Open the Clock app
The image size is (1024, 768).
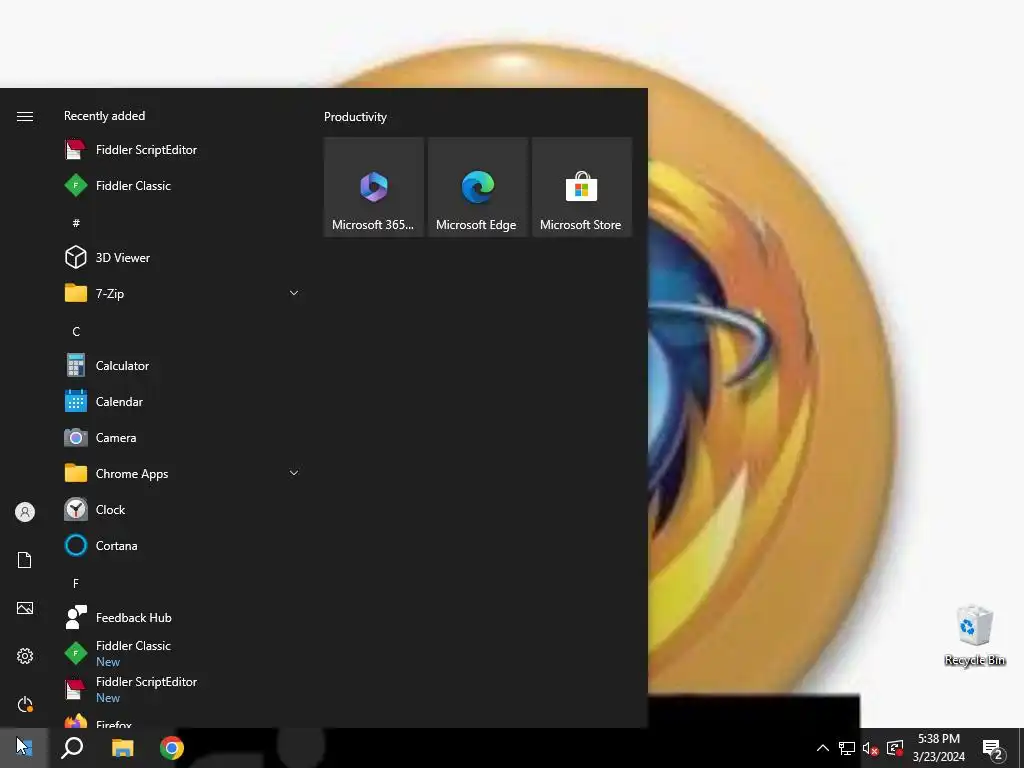coord(183,509)
